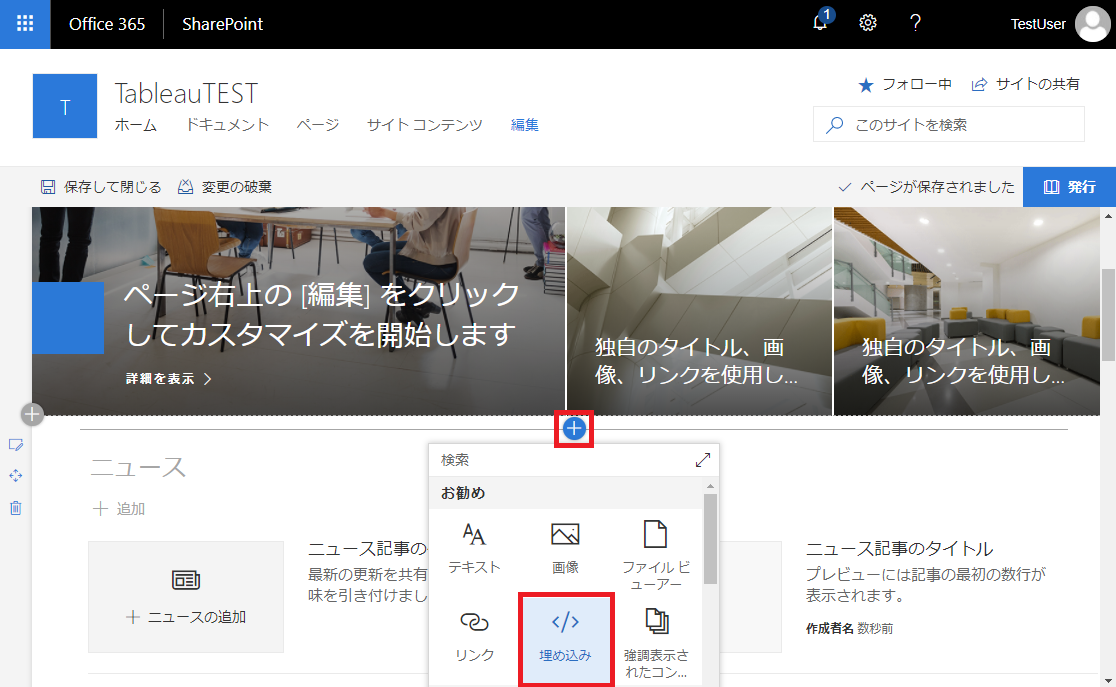The height and width of the screenshot is (687, 1116).
Task: Click the right hero tile with yellow sofas
Action: coord(967,311)
